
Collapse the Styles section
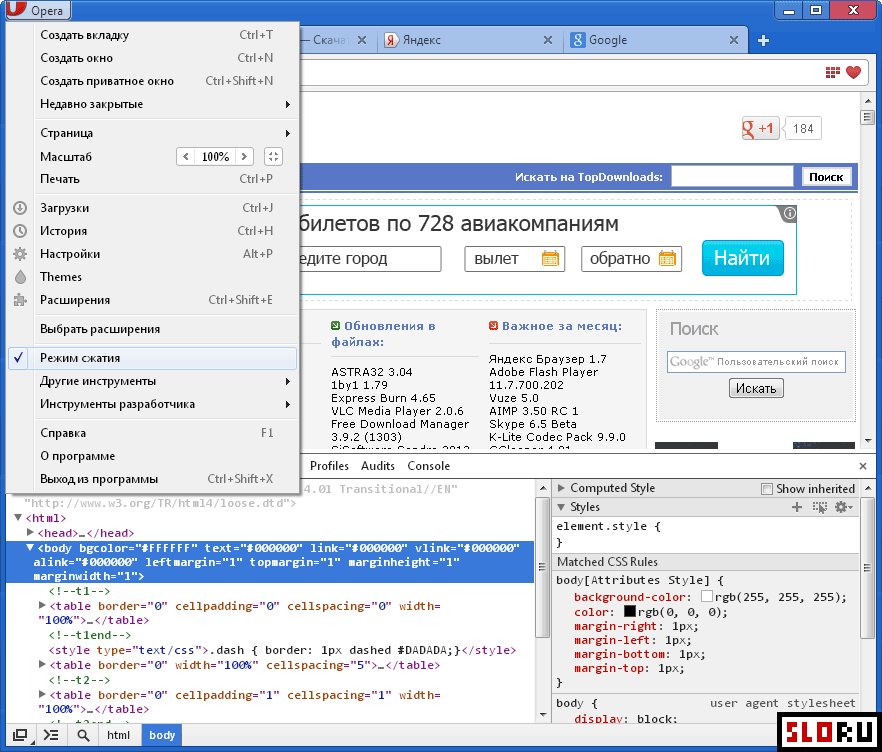[x=561, y=507]
